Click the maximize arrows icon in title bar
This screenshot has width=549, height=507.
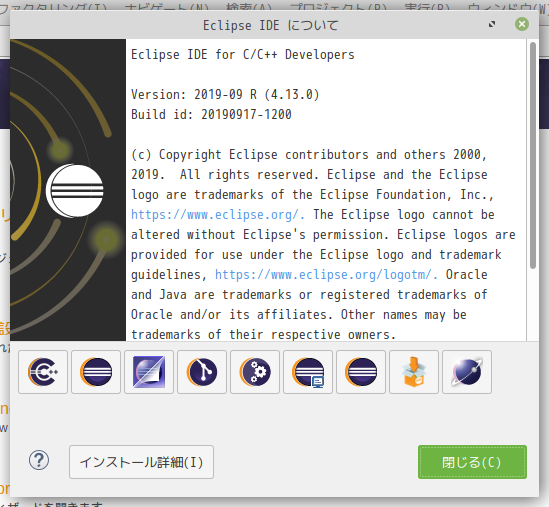(492, 24)
